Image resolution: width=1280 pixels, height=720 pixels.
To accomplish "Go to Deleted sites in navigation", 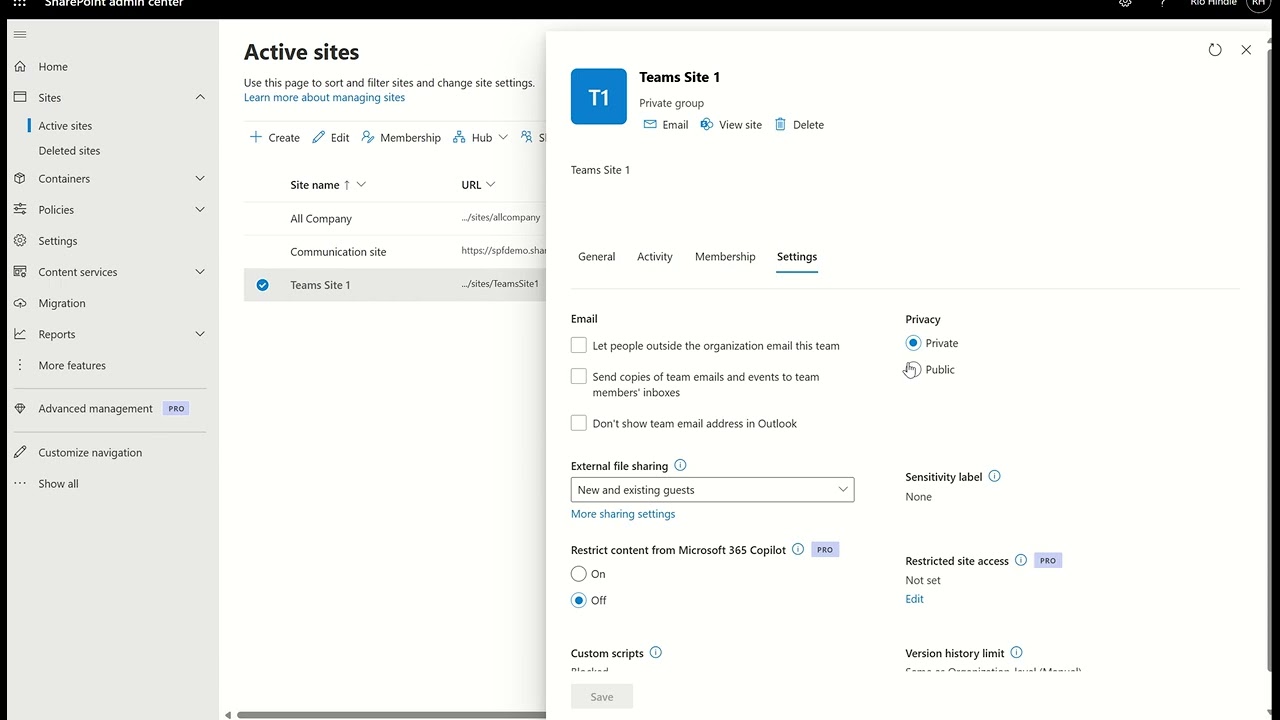I will [69, 151].
